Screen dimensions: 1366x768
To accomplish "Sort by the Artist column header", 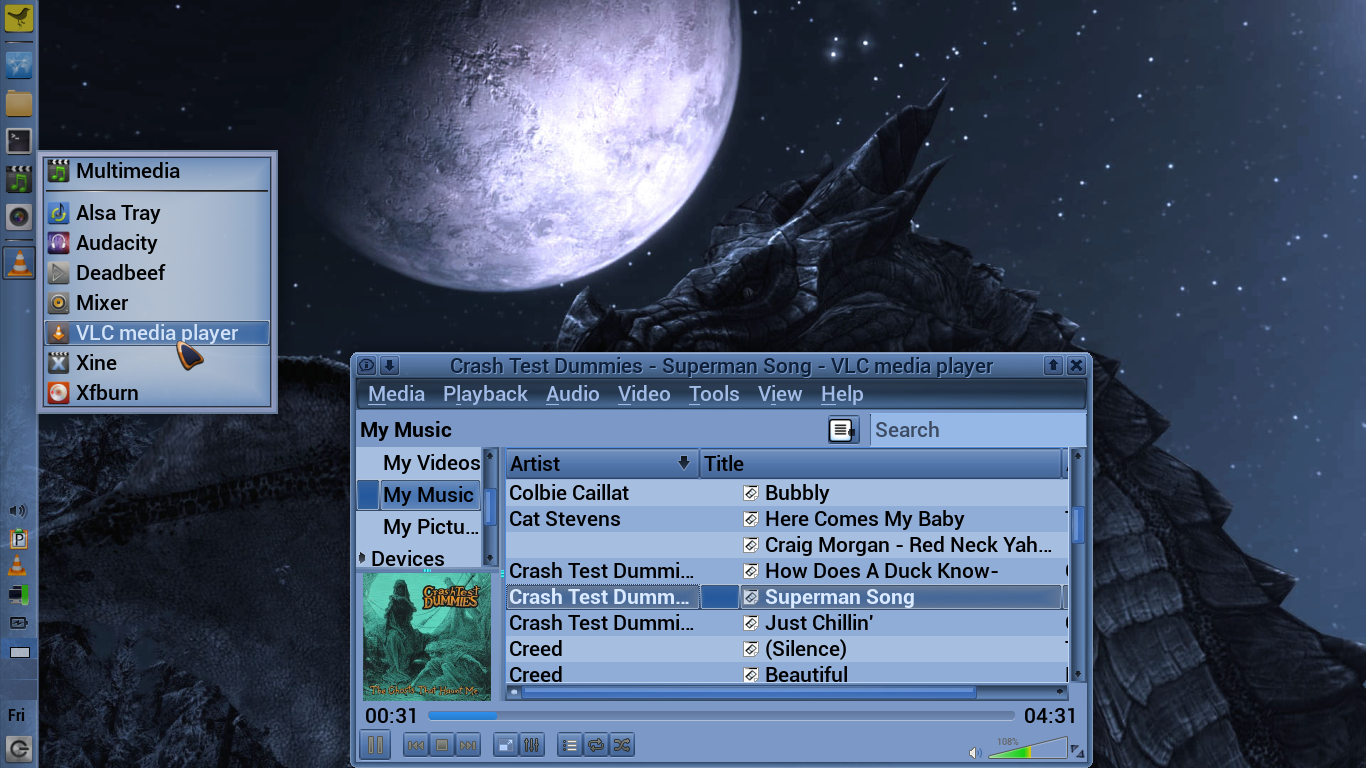I will tap(602, 463).
